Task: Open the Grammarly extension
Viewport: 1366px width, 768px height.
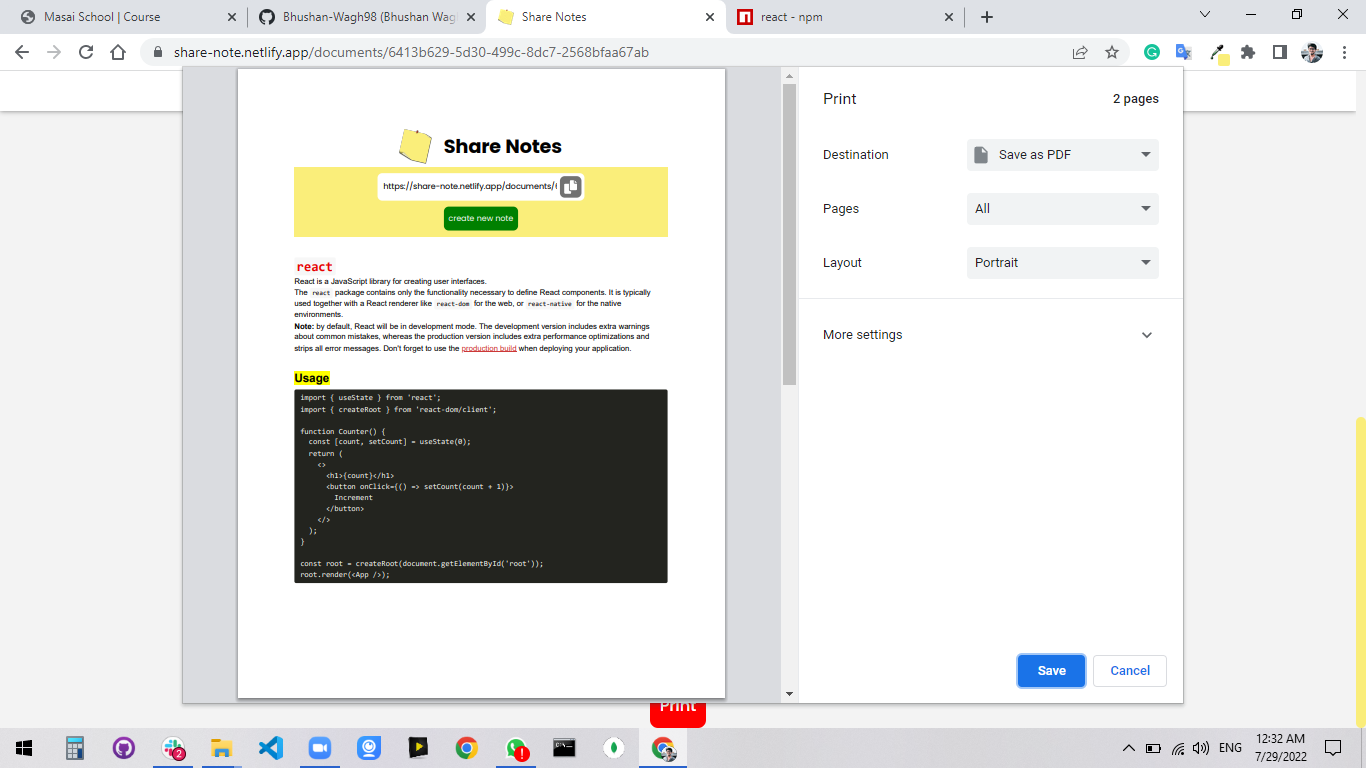Action: pos(1152,52)
